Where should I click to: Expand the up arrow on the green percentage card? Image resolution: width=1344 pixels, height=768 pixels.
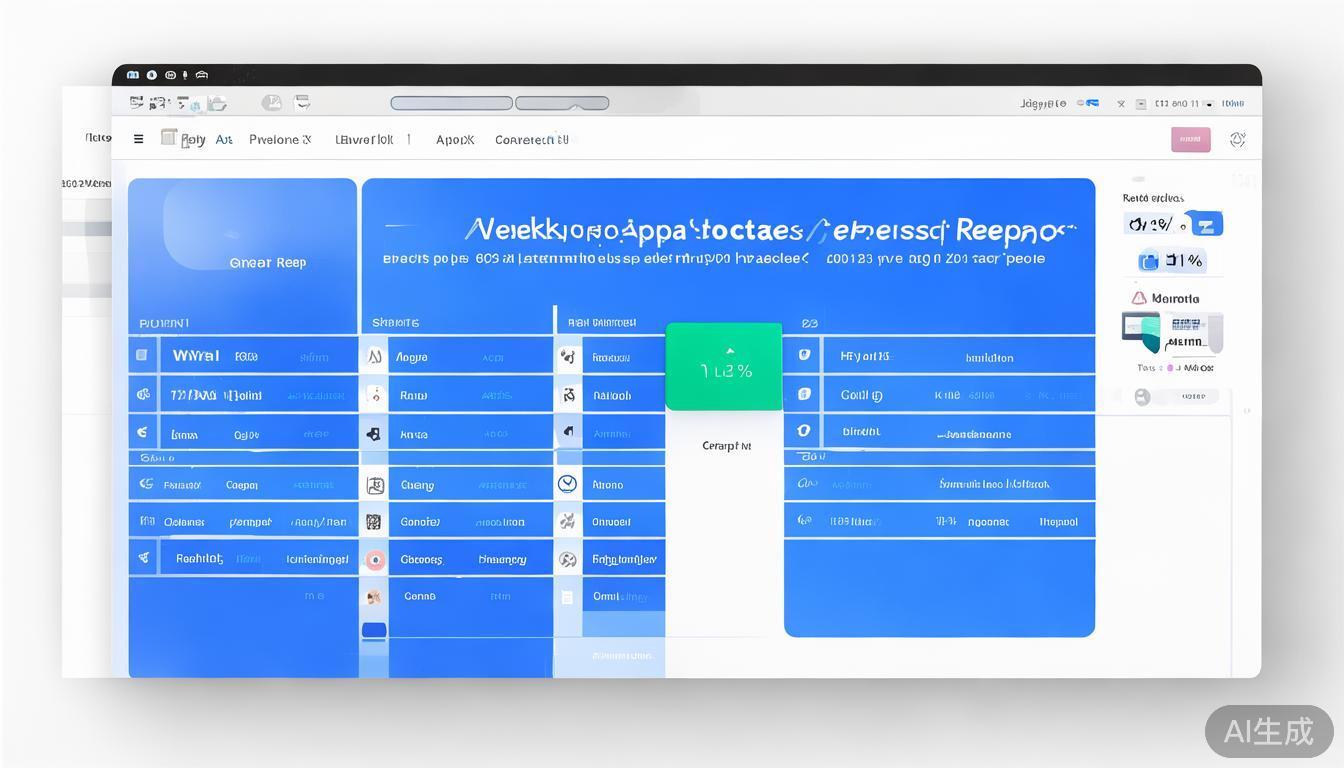point(729,351)
